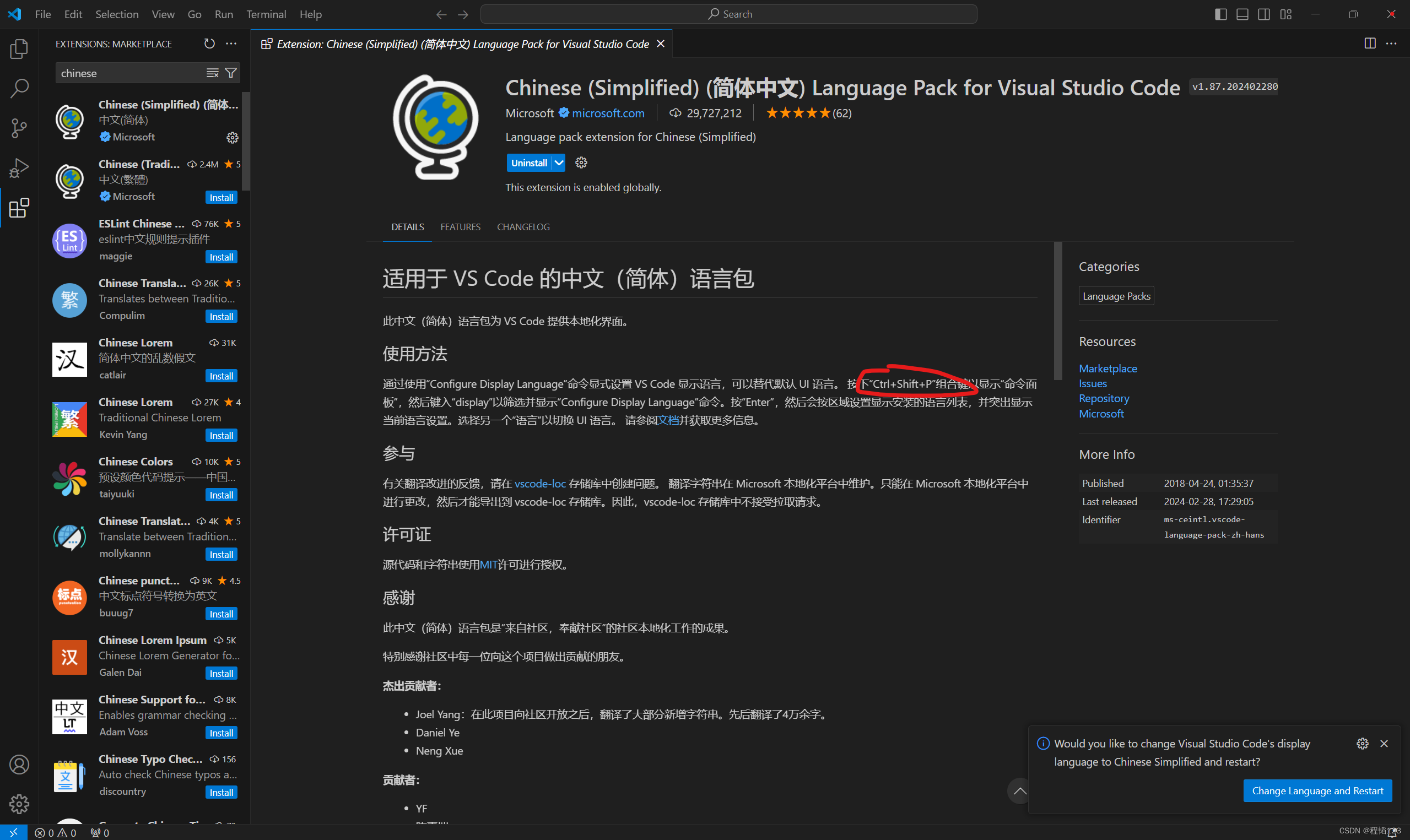Open editor More Actions menu
1410x840 pixels.
click(1391, 44)
